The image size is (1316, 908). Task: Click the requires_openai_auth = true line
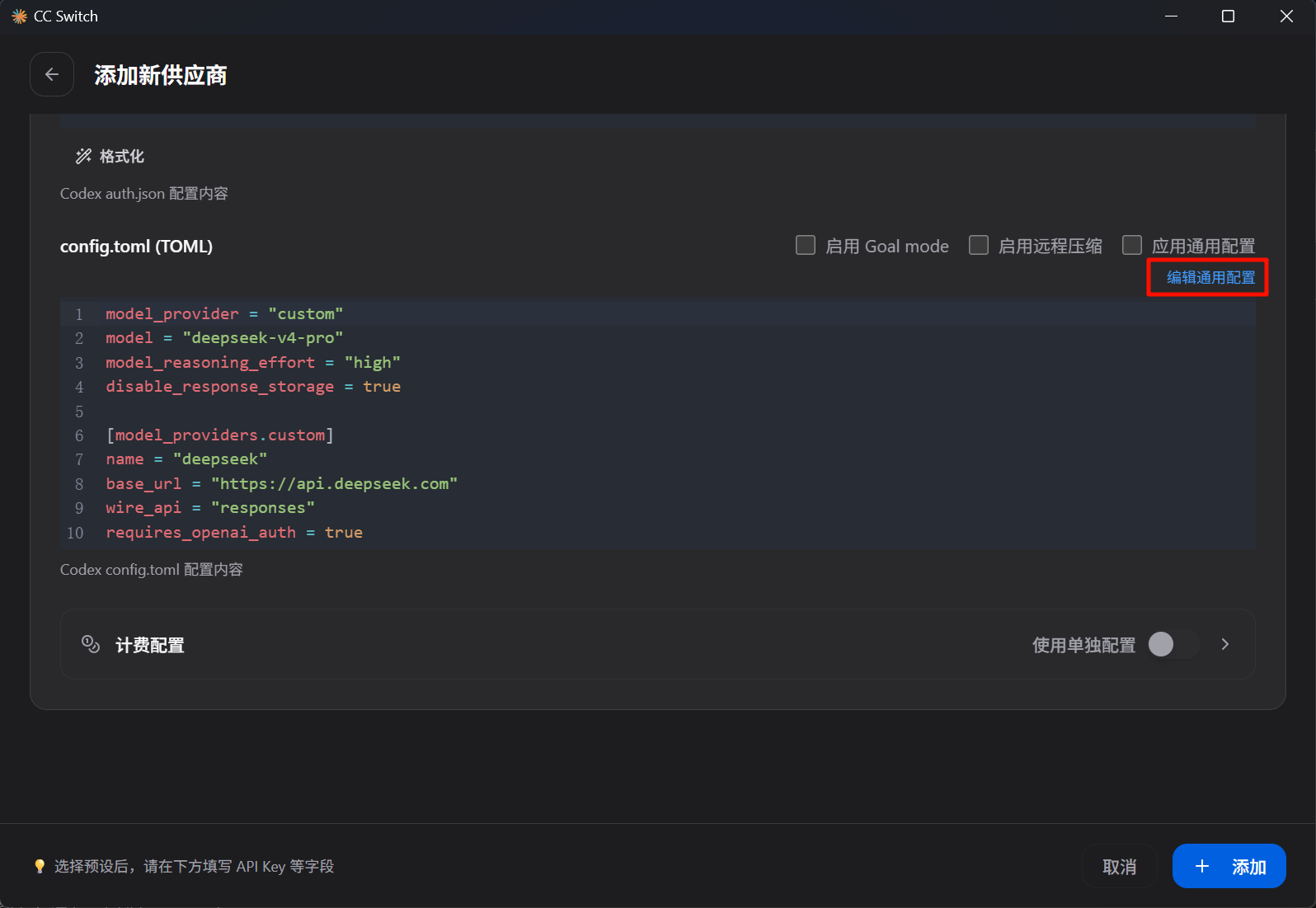(234, 532)
